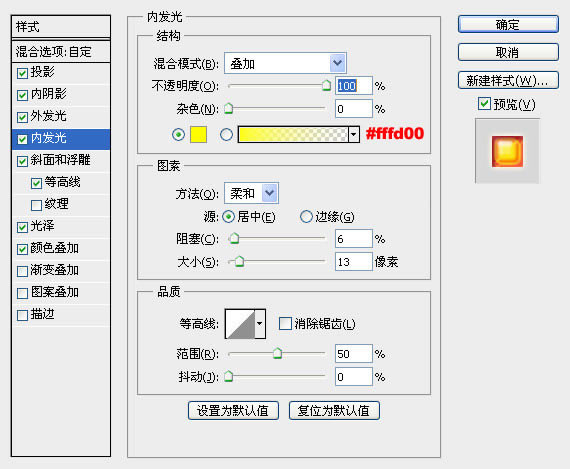Click the 大小 size slider handle
Image resolution: width=570 pixels, height=469 pixels.
click(239, 261)
